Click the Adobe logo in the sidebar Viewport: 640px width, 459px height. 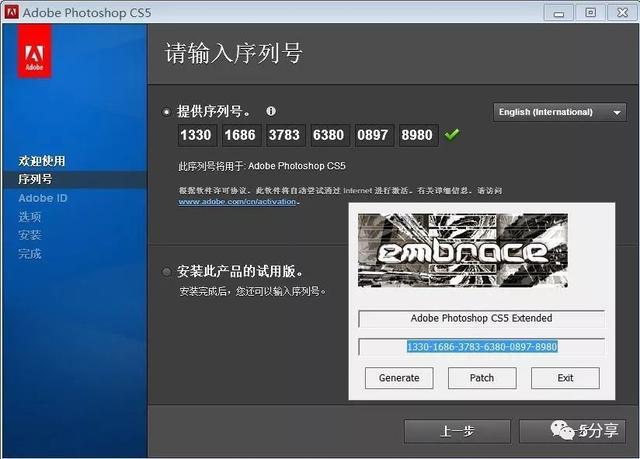click(x=34, y=51)
